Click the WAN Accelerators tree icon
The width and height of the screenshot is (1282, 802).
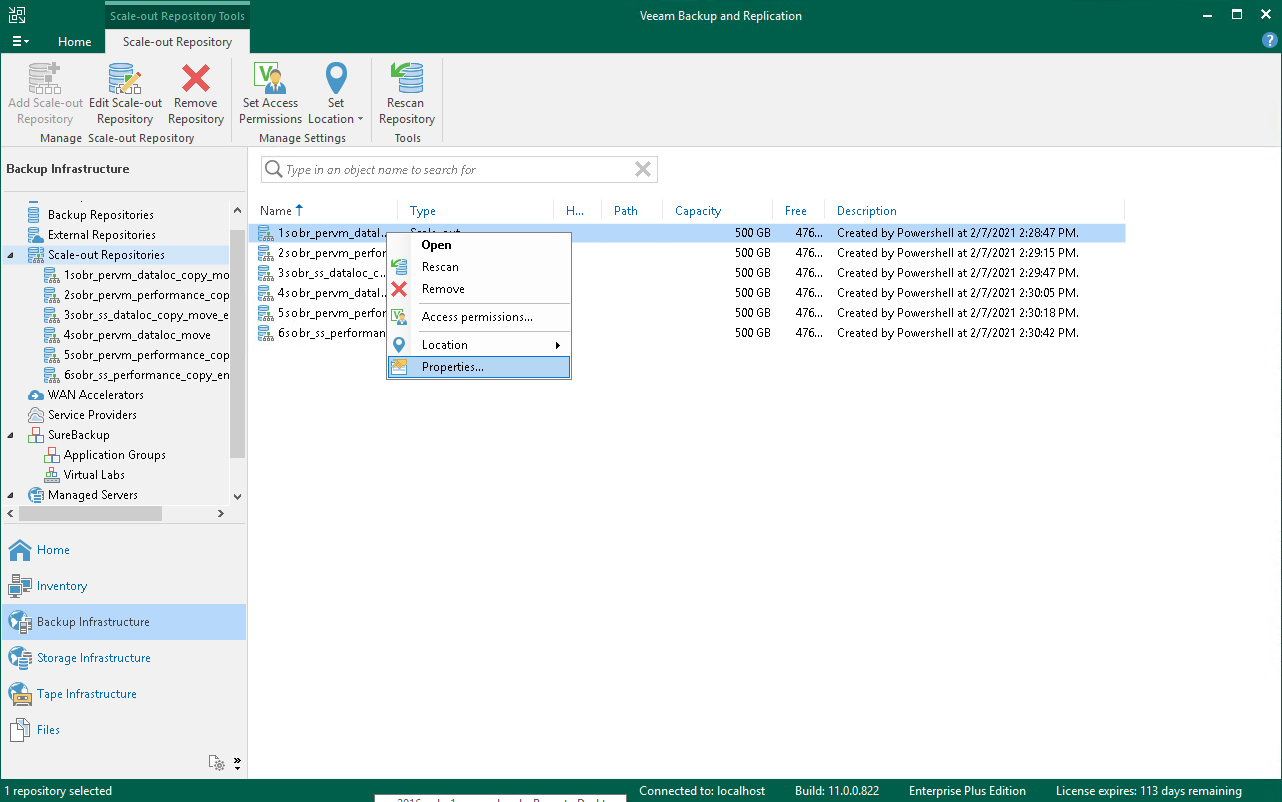[x=36, y=395]
